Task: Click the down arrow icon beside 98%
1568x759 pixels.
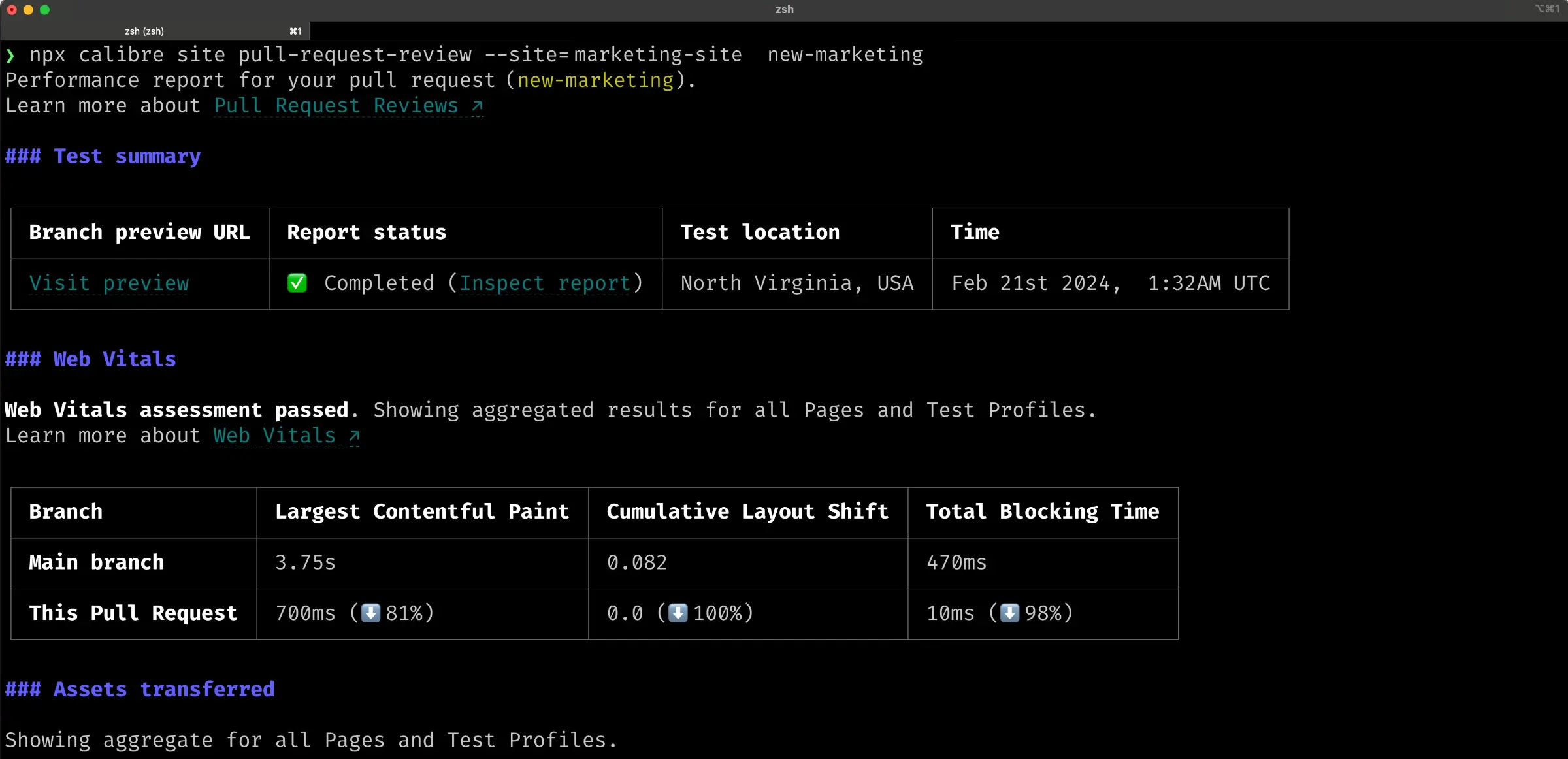Action: pyautogui.click(x=1009, y=613)
